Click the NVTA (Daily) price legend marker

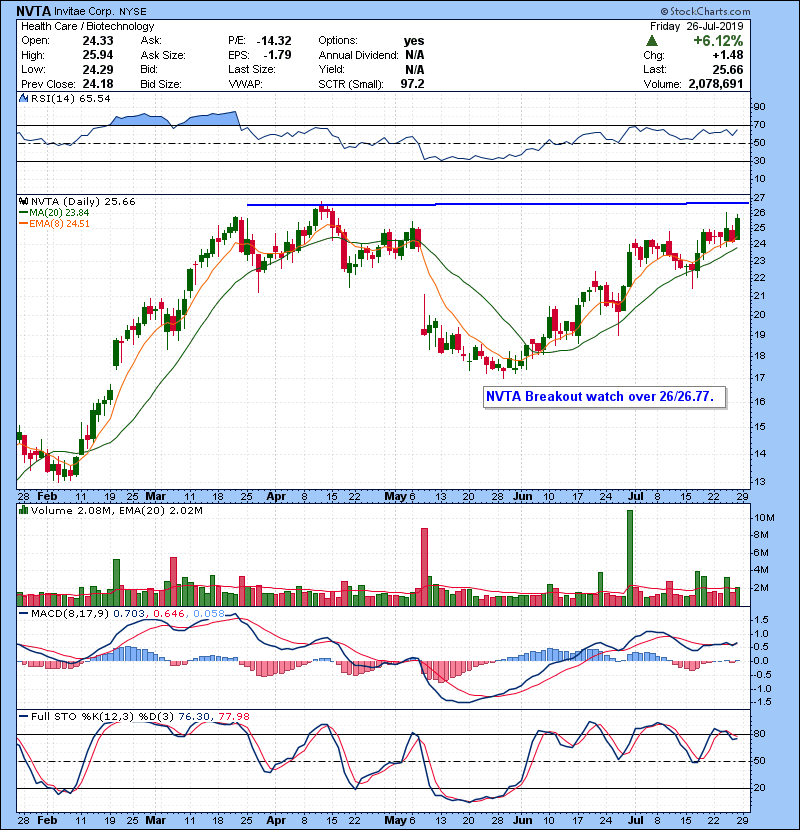pyautogui.click(x=24, y=201)
